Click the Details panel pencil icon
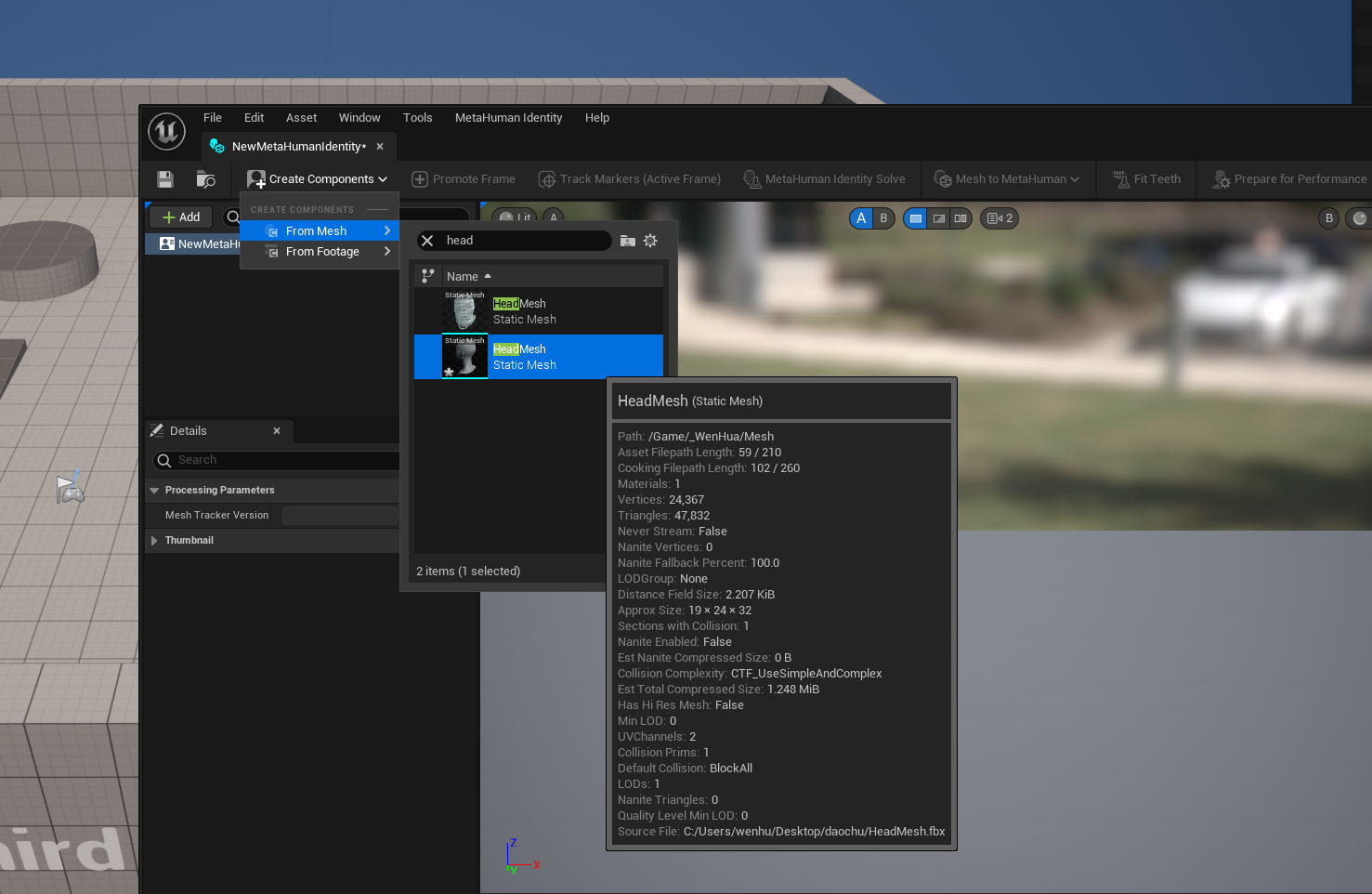Screen dimensions: 1372x894 click(157, 430)
